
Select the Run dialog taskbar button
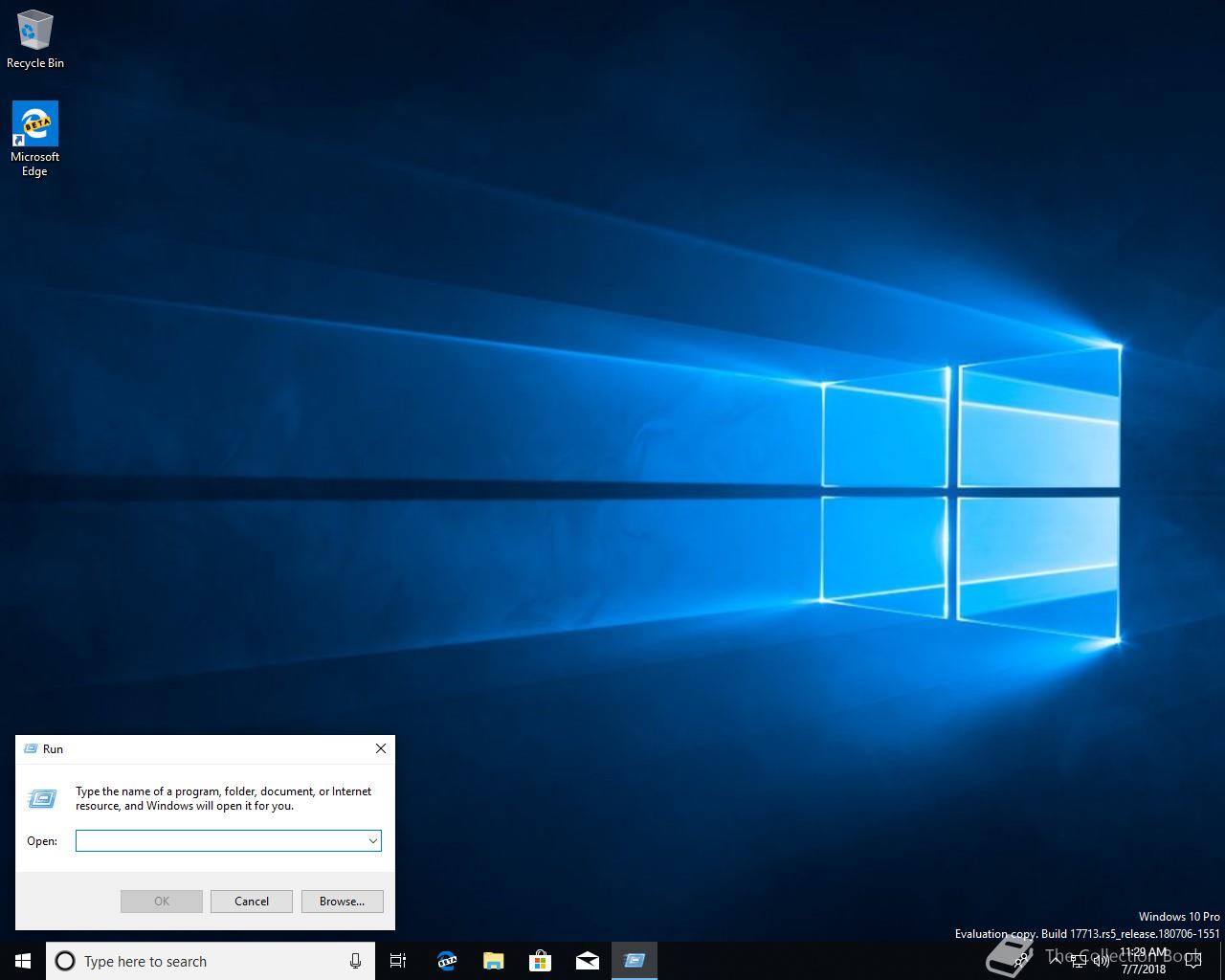(x=634, y=961)
